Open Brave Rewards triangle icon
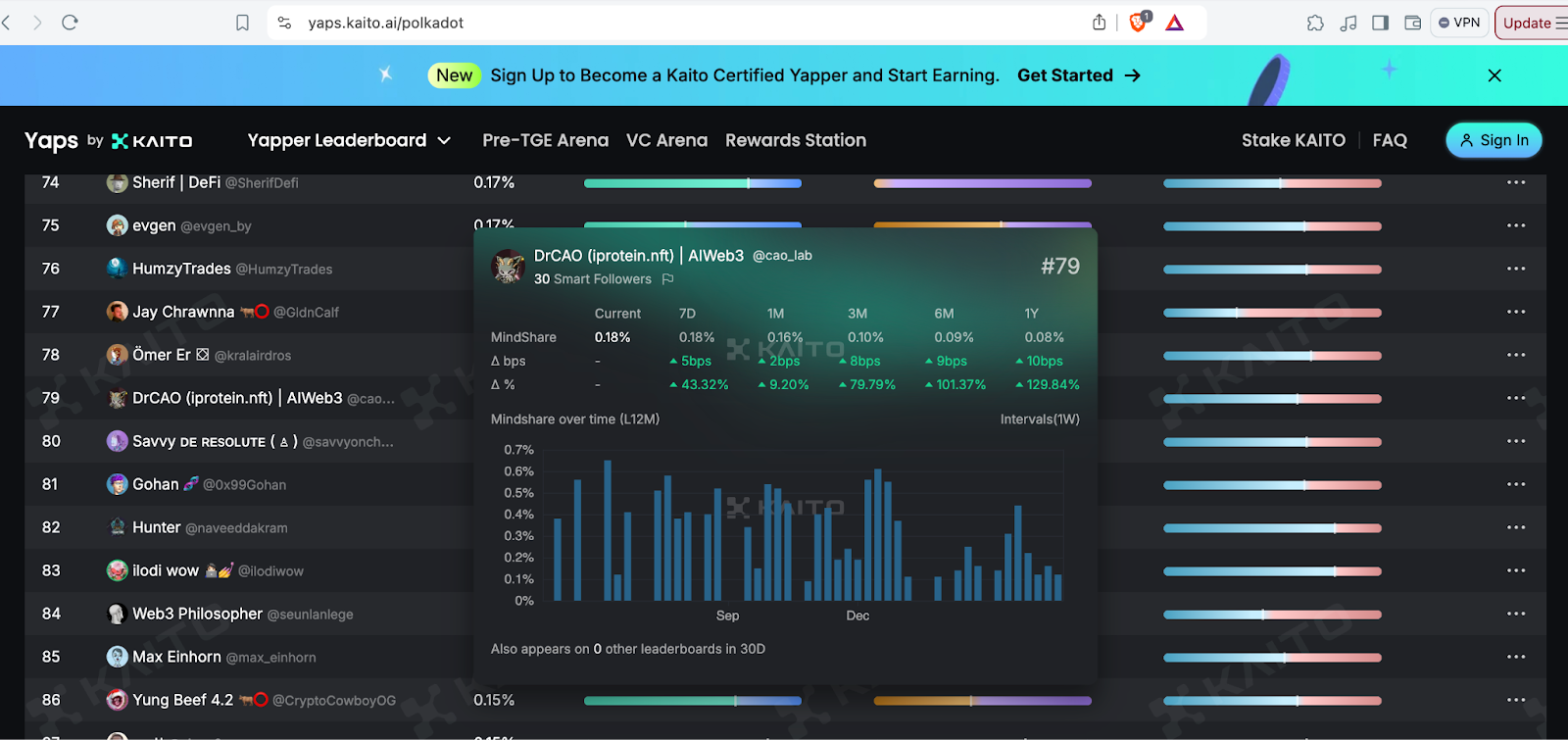The height and width of the screenshot is (740, 1568). 1175,23
